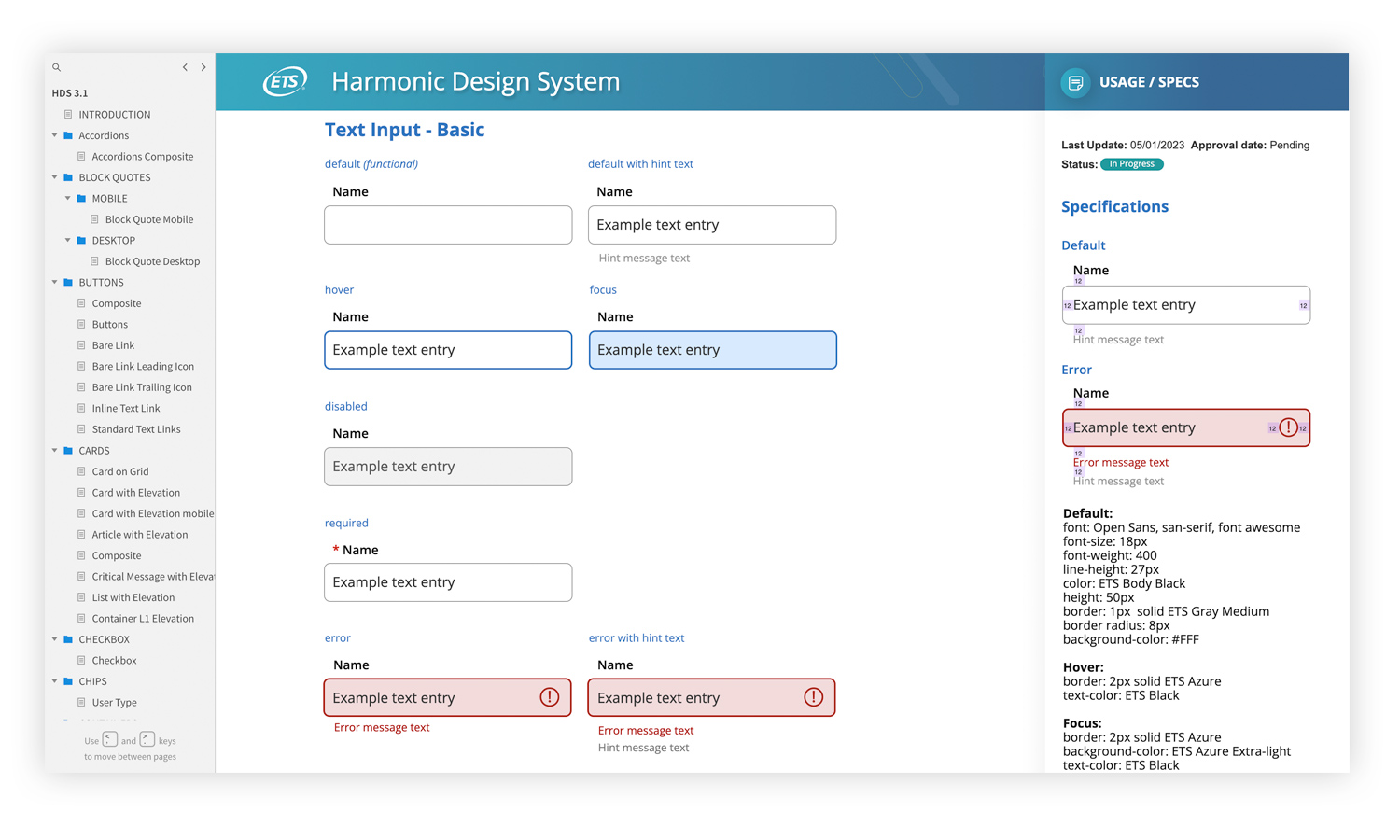Image resolution: width=1400 pixels, height=840 pixels.
Task: Open the INTRODUCTION page
Action: click(x=114, y=115)
